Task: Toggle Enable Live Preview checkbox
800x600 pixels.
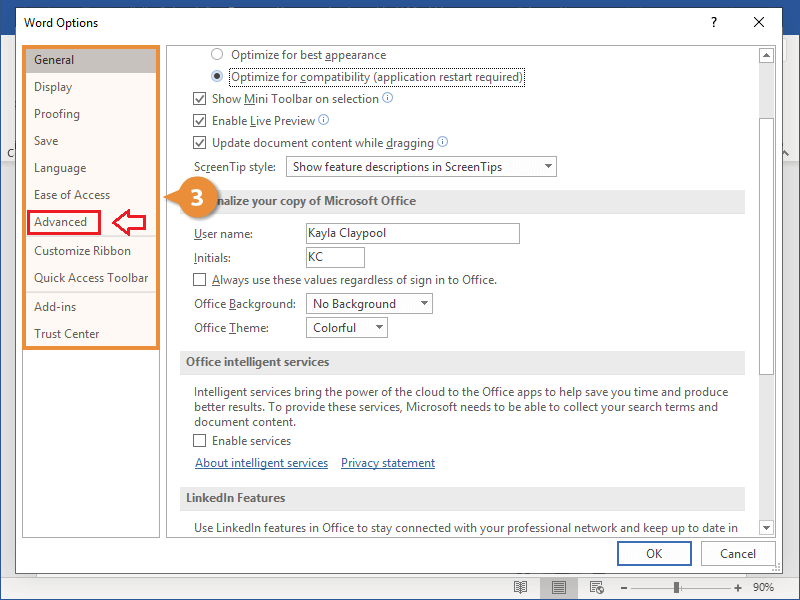Action: tap(199, 120)
